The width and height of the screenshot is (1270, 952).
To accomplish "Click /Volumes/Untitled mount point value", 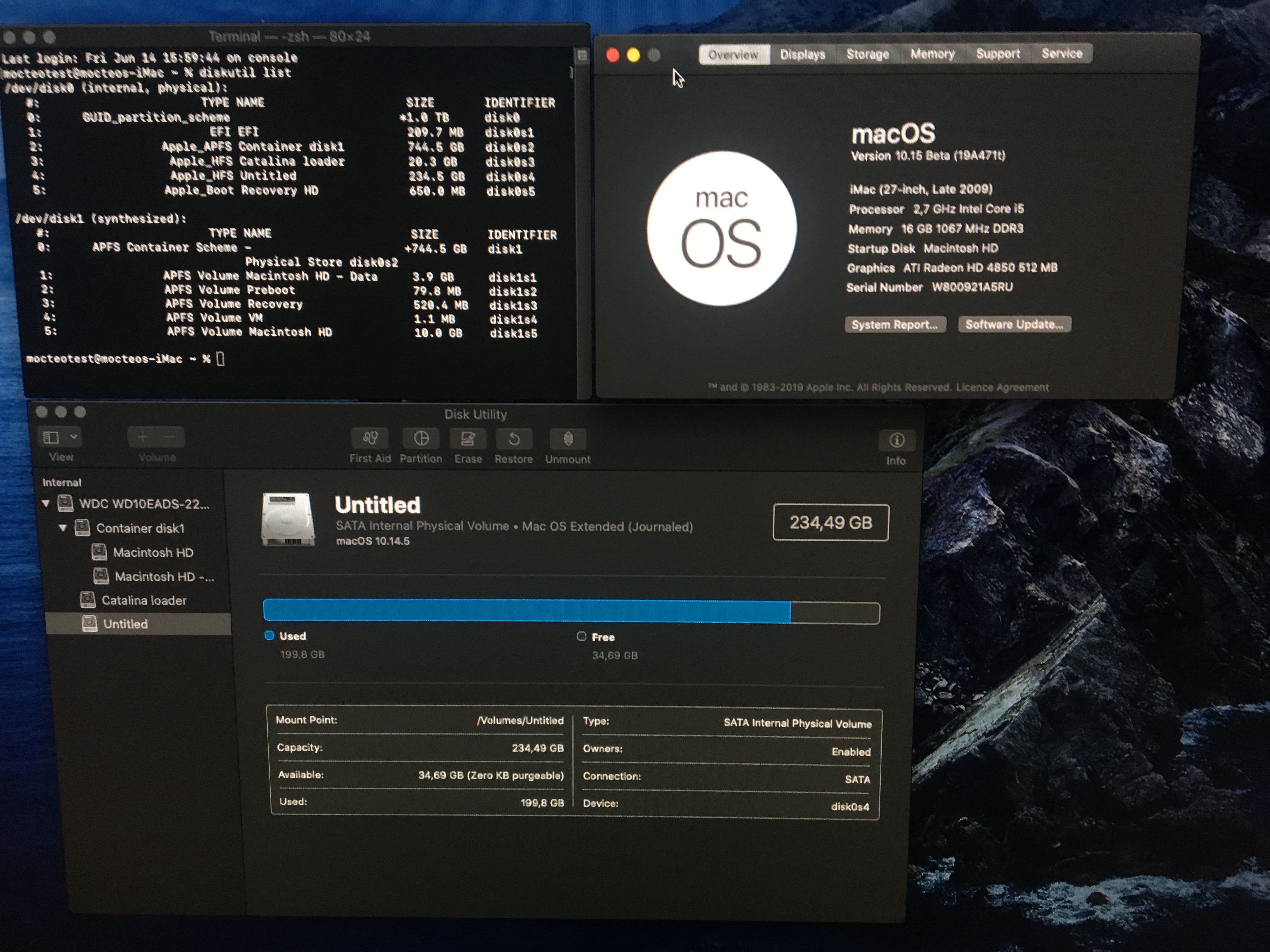I will point(520,720).
